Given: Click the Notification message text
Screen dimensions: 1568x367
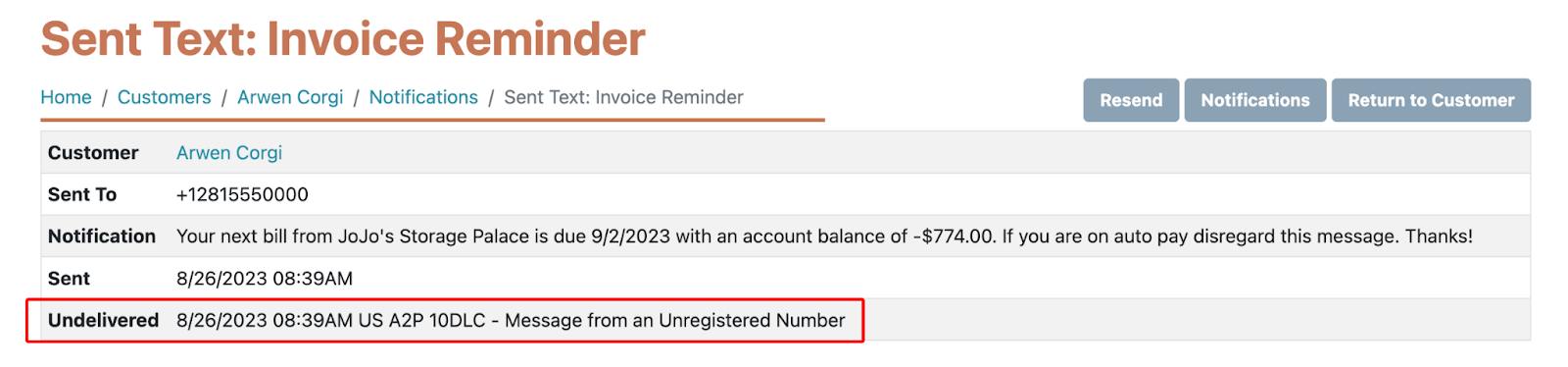Looking at the screenshot, I should coord(824,236).
